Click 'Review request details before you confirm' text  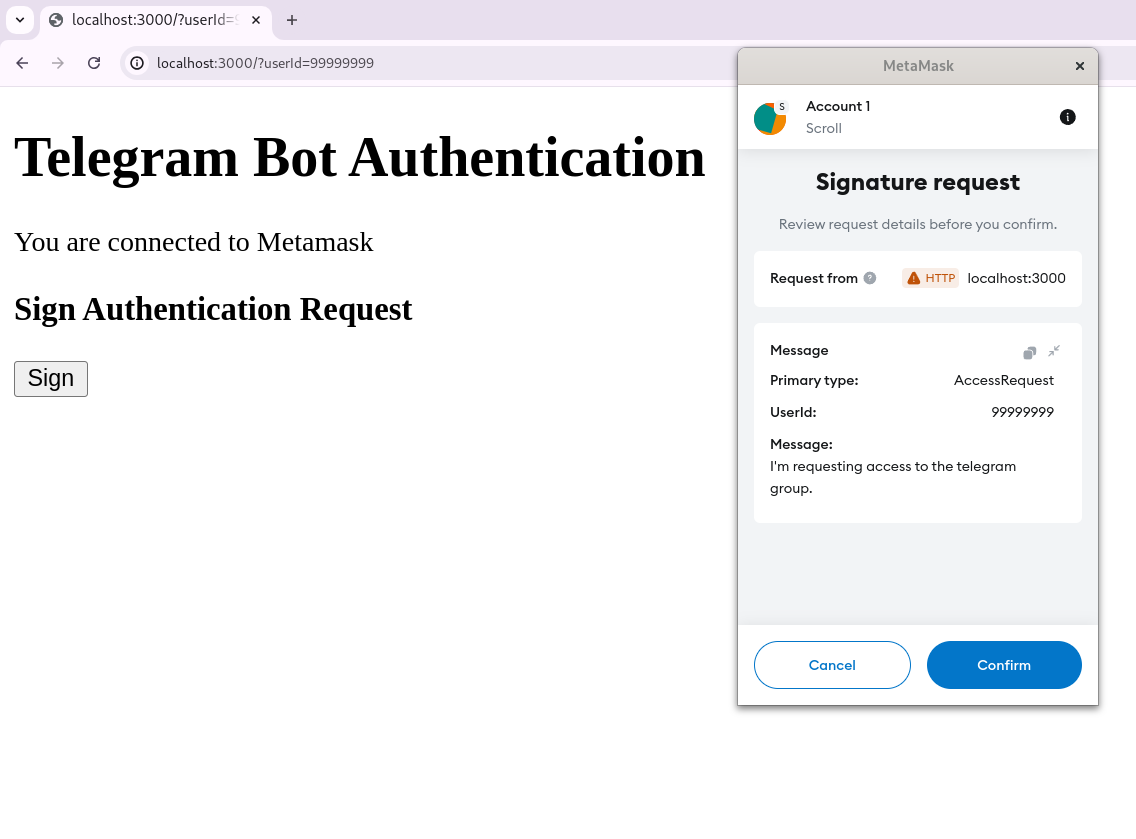coord(917,224)
